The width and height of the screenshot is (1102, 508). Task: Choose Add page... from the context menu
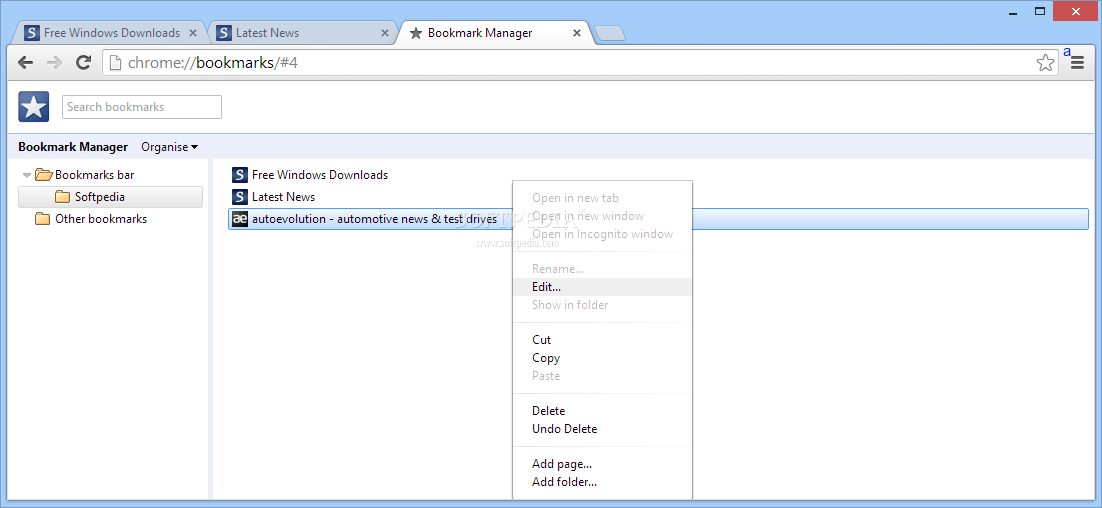click(x=602, y=464)
